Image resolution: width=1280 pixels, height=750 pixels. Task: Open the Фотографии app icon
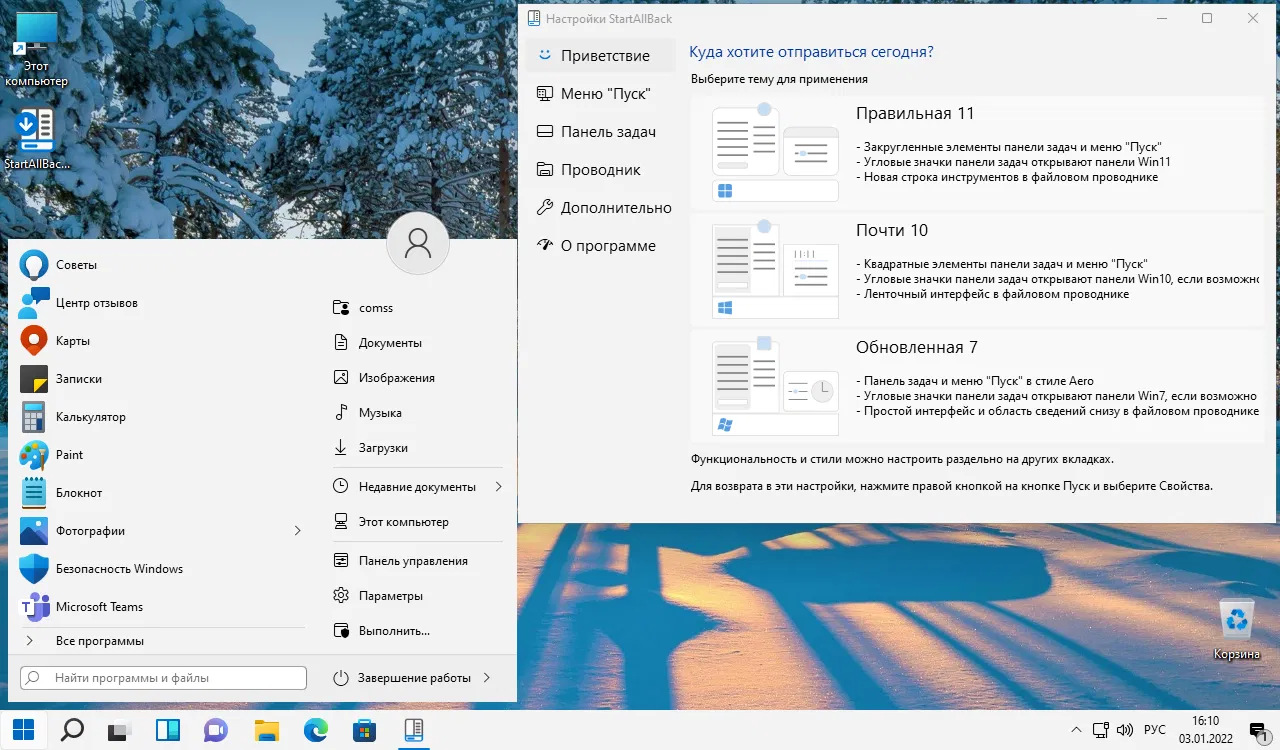tap(34, 531)
